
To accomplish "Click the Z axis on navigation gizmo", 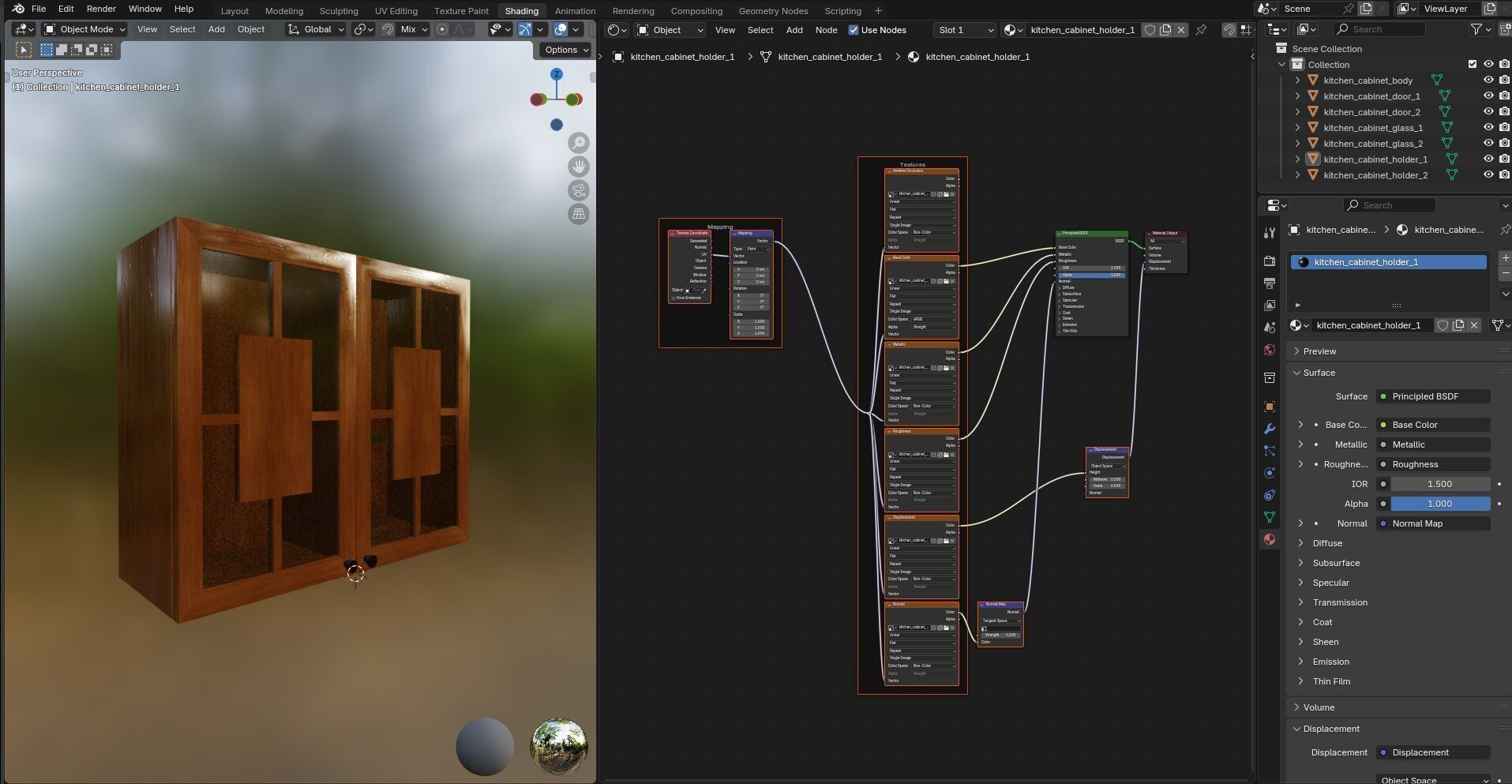I will [557, 74].
